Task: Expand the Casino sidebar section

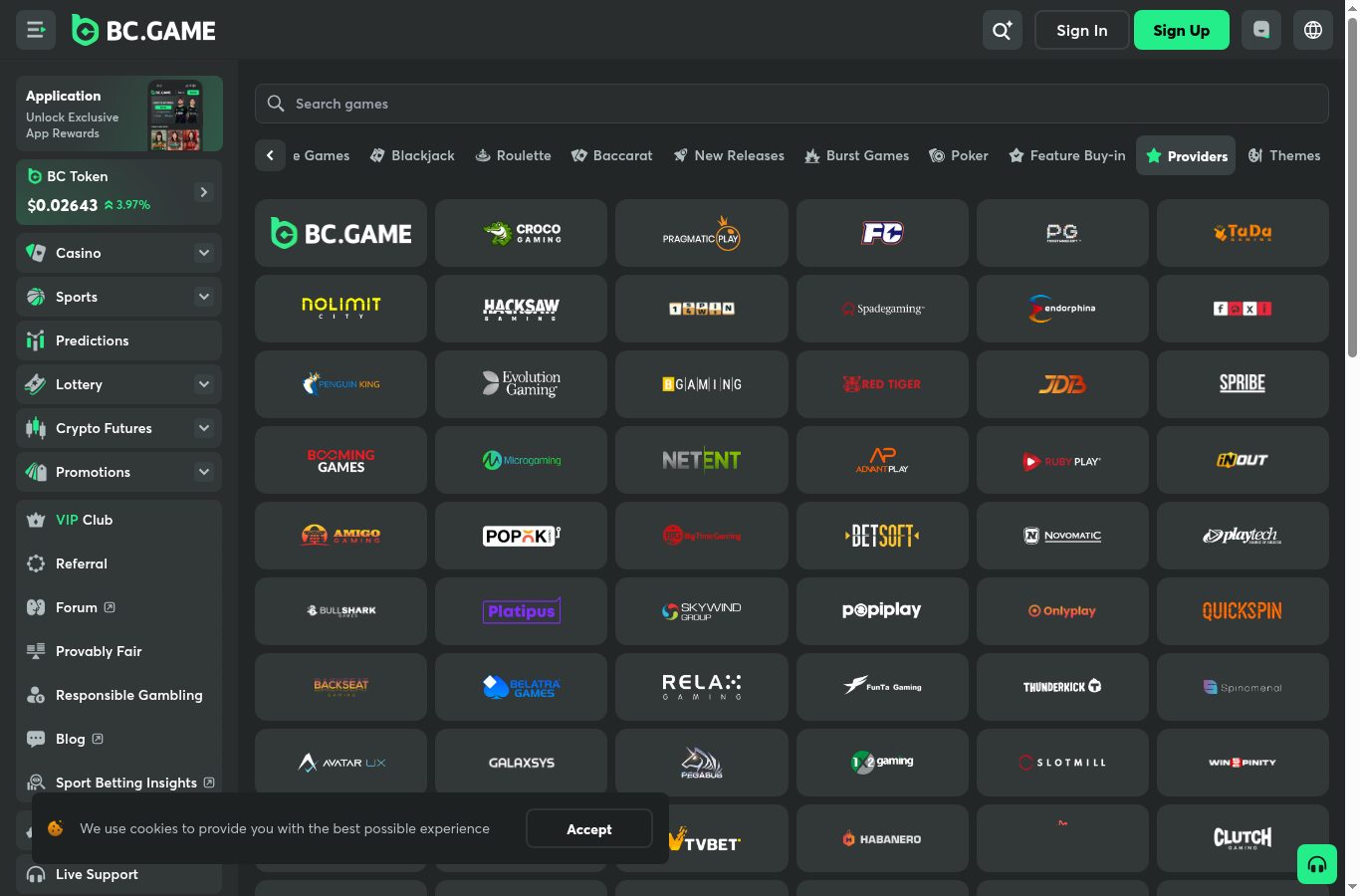Action: (204, 253)
